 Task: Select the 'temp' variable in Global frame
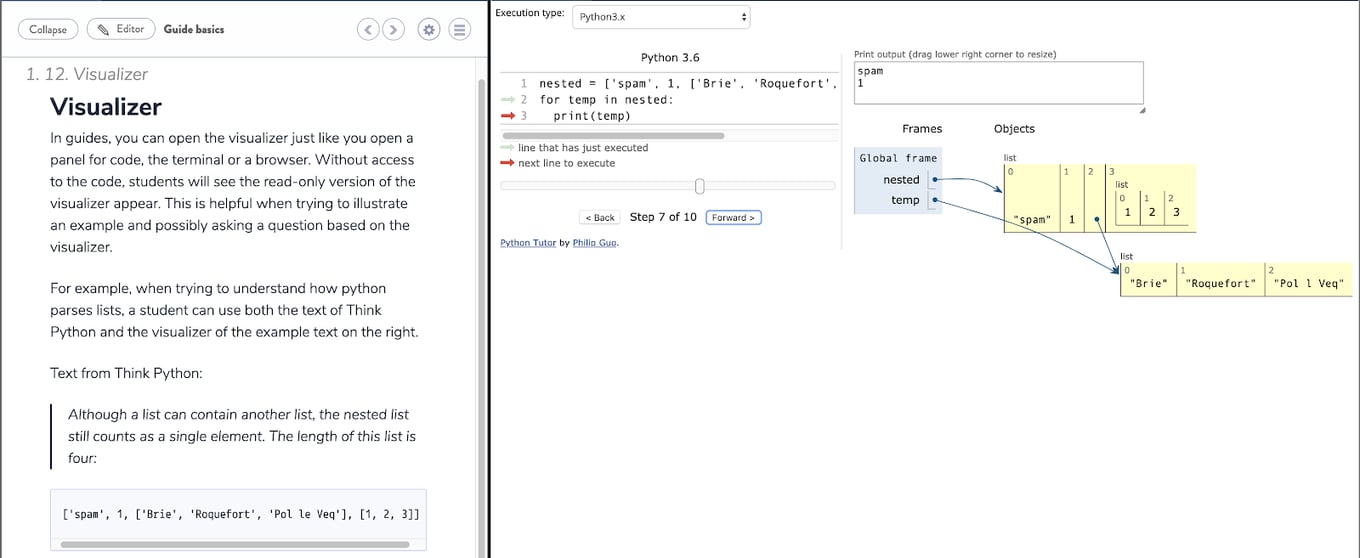click(904, 200)
